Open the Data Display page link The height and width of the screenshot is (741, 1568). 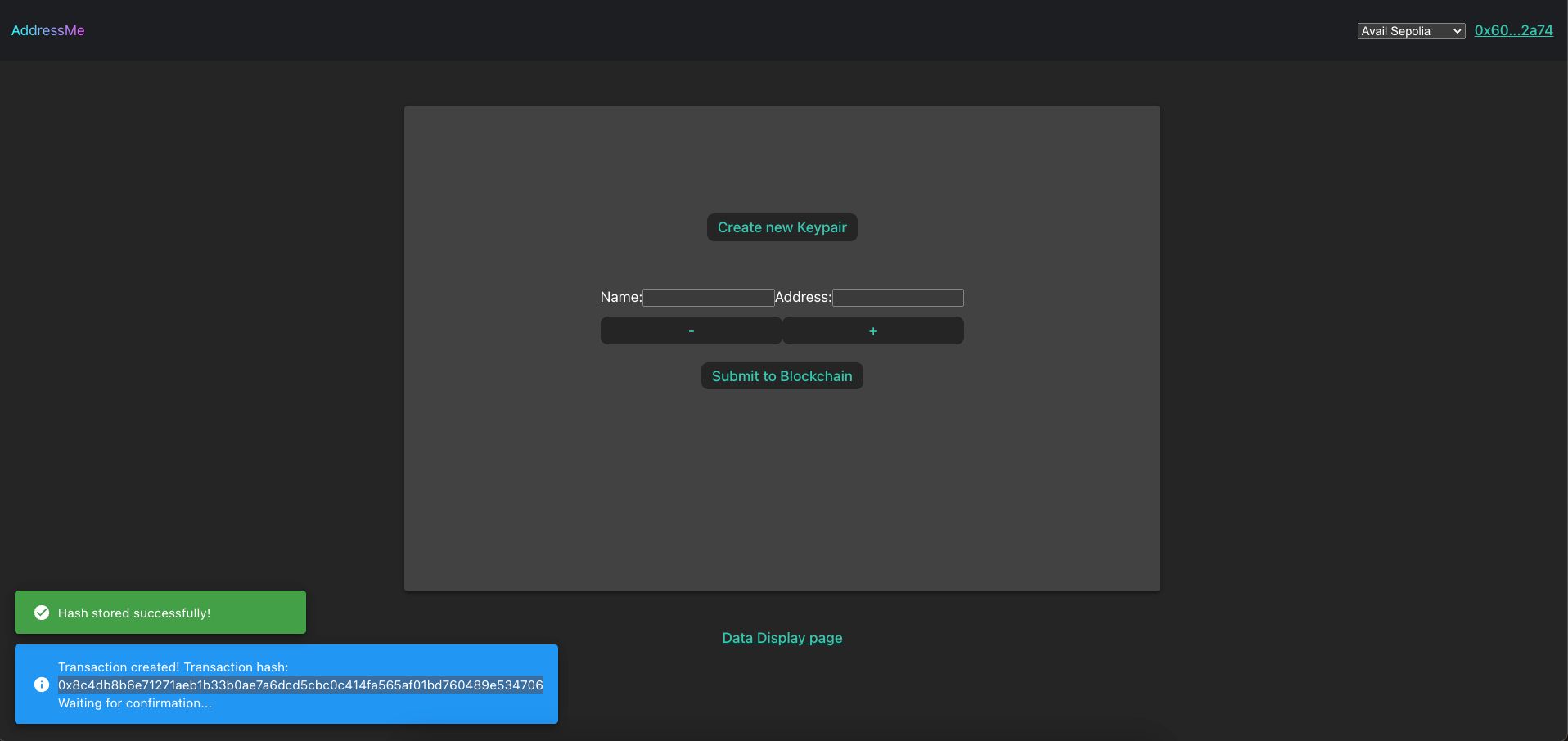(x=782, y=638)
